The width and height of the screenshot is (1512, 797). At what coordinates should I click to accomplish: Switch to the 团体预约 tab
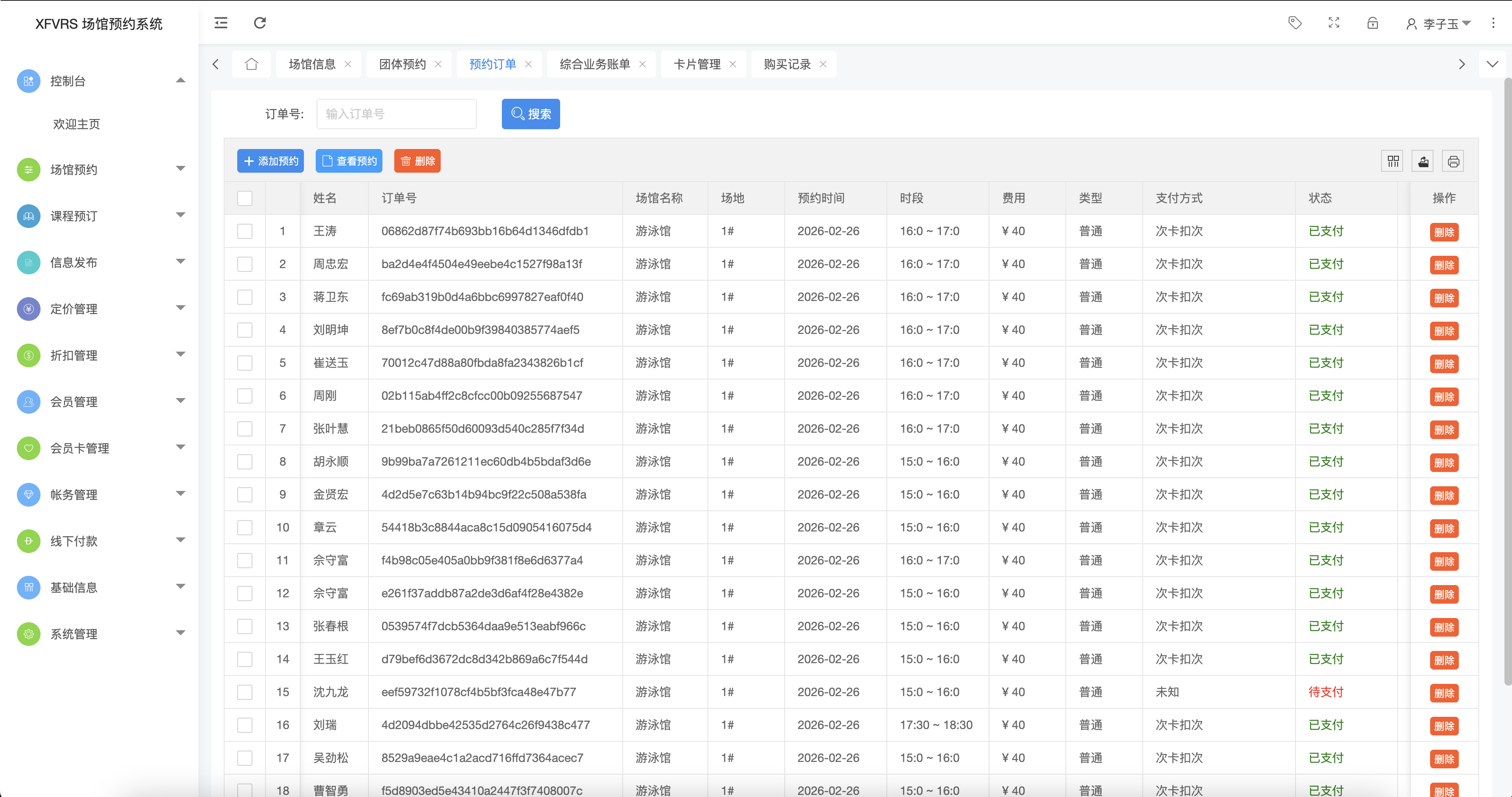click(x=402, y=64)
